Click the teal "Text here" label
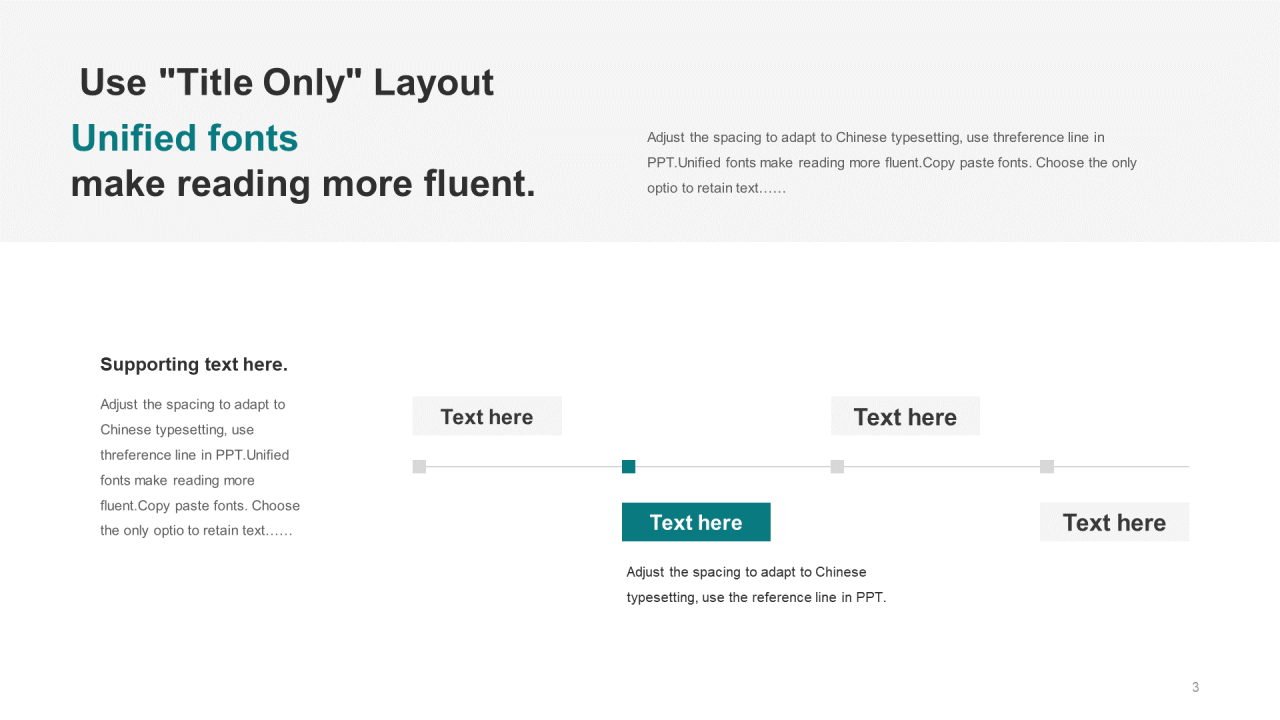This screenshot has height=720, width=1280. click(696, 522)
